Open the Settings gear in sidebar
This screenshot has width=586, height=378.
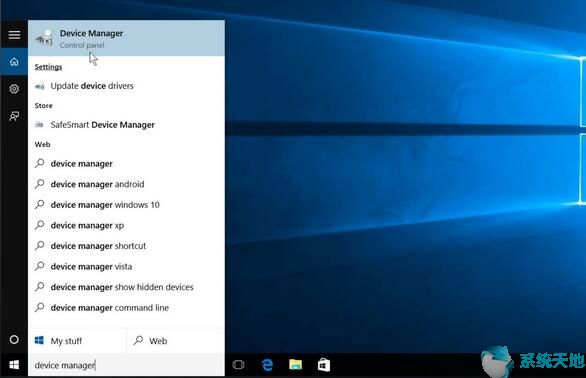tap(14, 89)
